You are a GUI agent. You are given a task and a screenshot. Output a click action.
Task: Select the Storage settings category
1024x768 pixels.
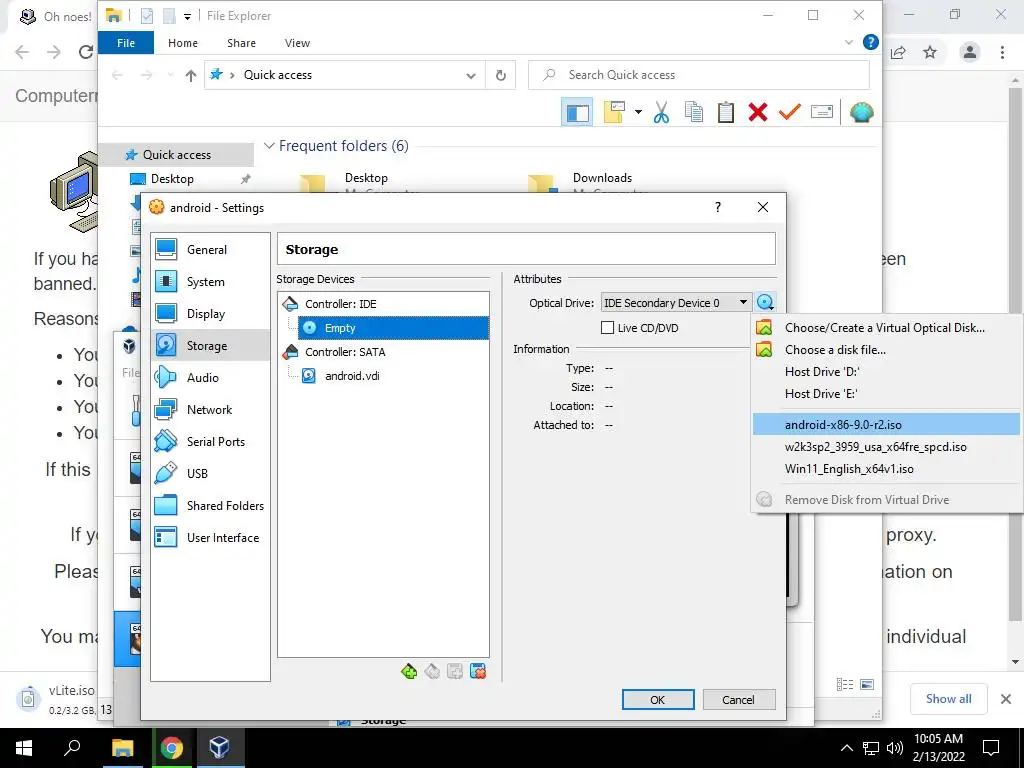210,345
